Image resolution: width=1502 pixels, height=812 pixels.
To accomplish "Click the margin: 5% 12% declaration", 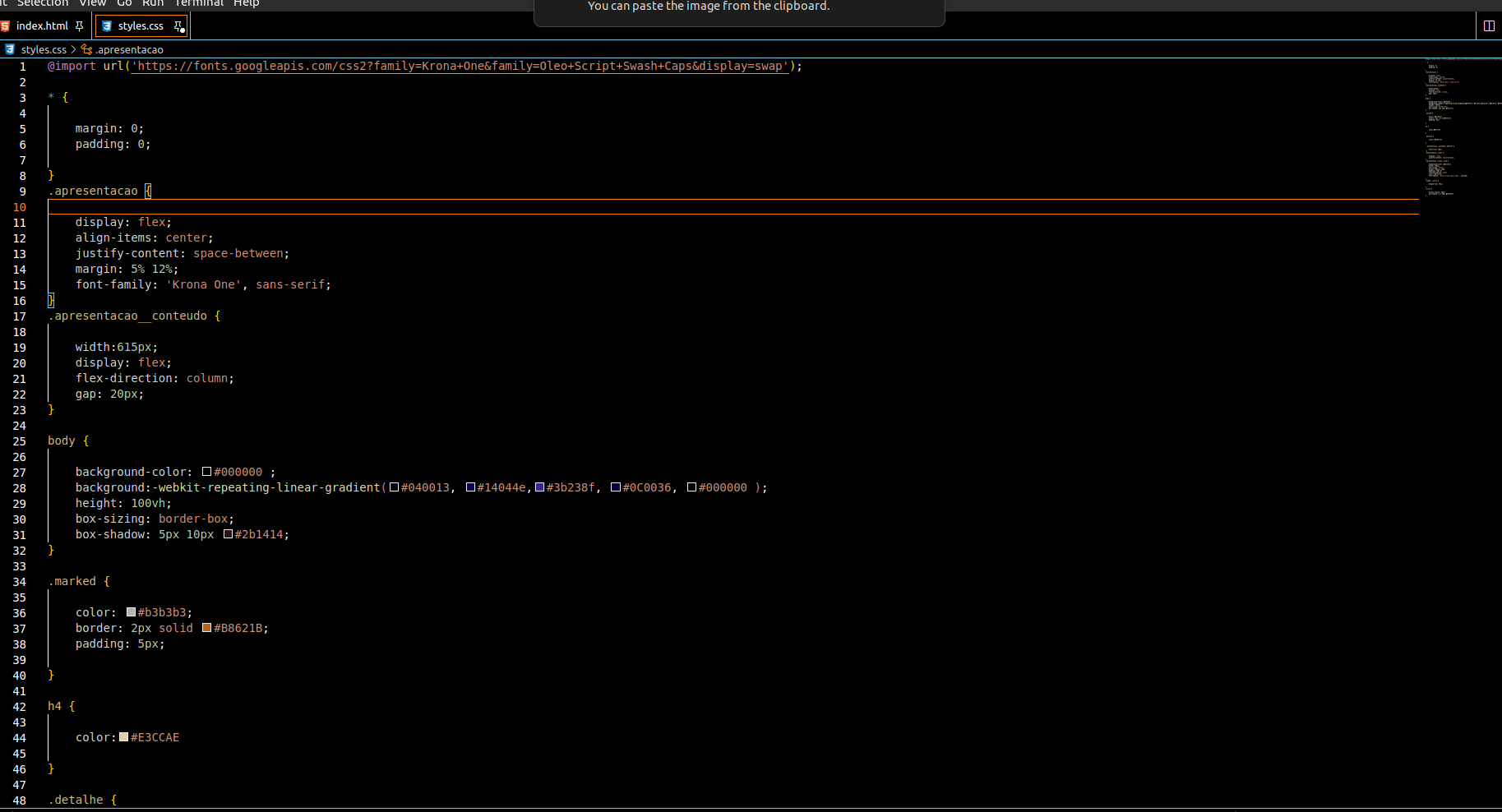I will (127, 269).
